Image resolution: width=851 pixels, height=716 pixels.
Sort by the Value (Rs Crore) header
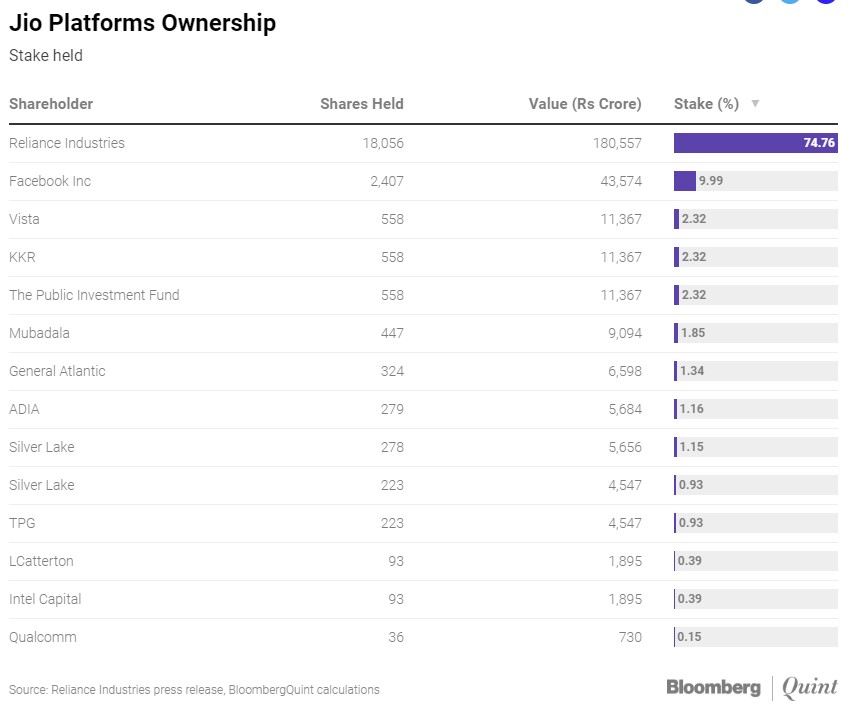click(x=585, y=104)
